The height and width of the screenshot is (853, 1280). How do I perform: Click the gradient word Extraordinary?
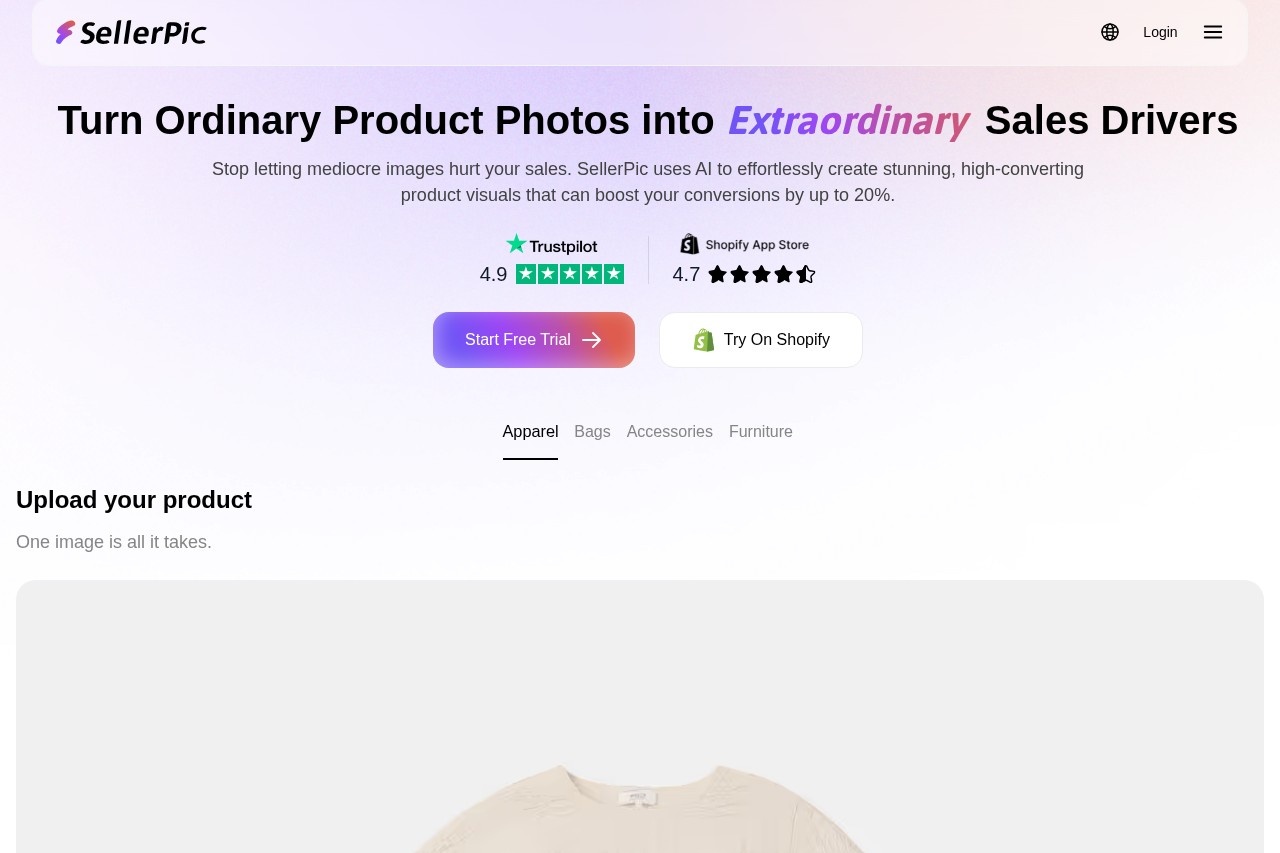849,121
